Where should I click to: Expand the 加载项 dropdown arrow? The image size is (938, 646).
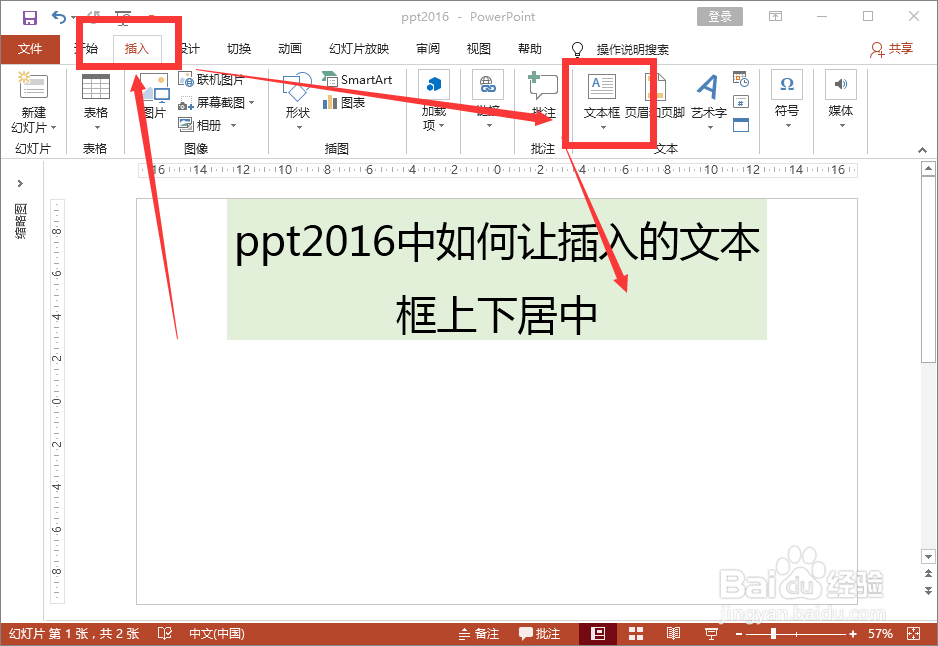441,126
